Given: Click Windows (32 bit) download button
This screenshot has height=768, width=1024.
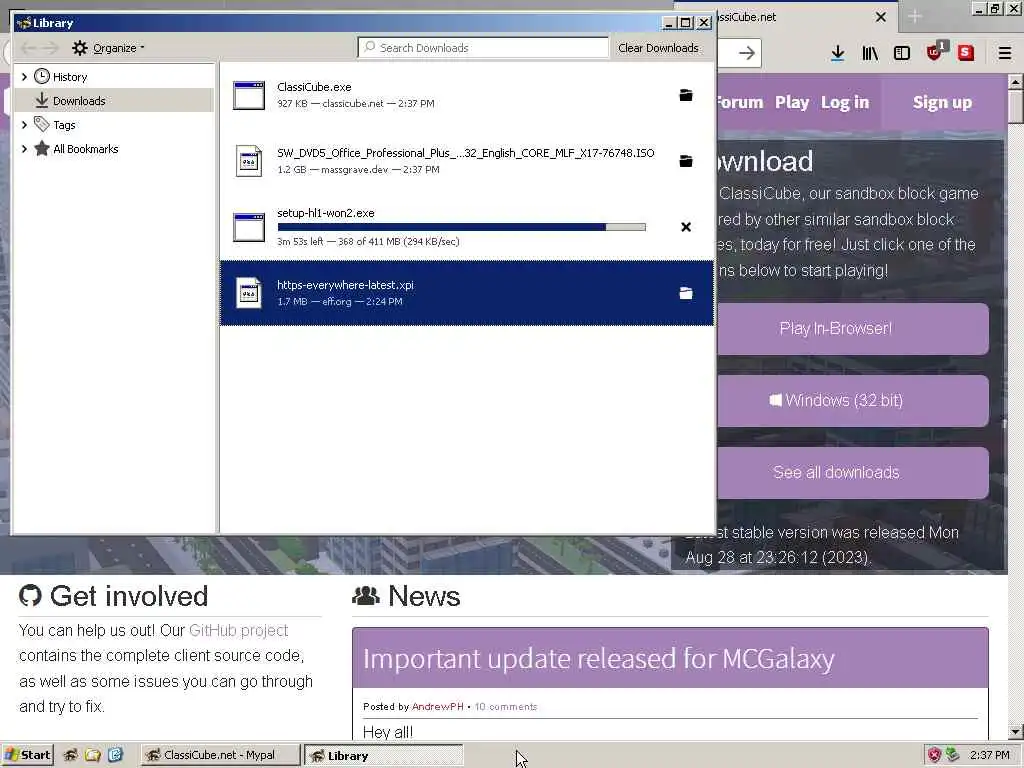Looking at the screenshot, I should (853, 400).
